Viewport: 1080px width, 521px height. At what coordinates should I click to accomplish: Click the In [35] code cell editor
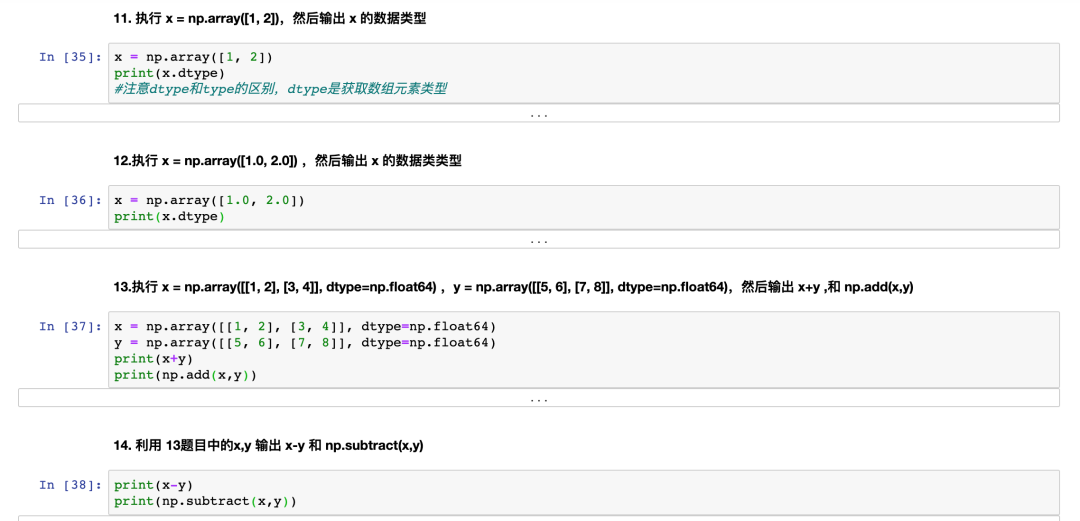583,73
